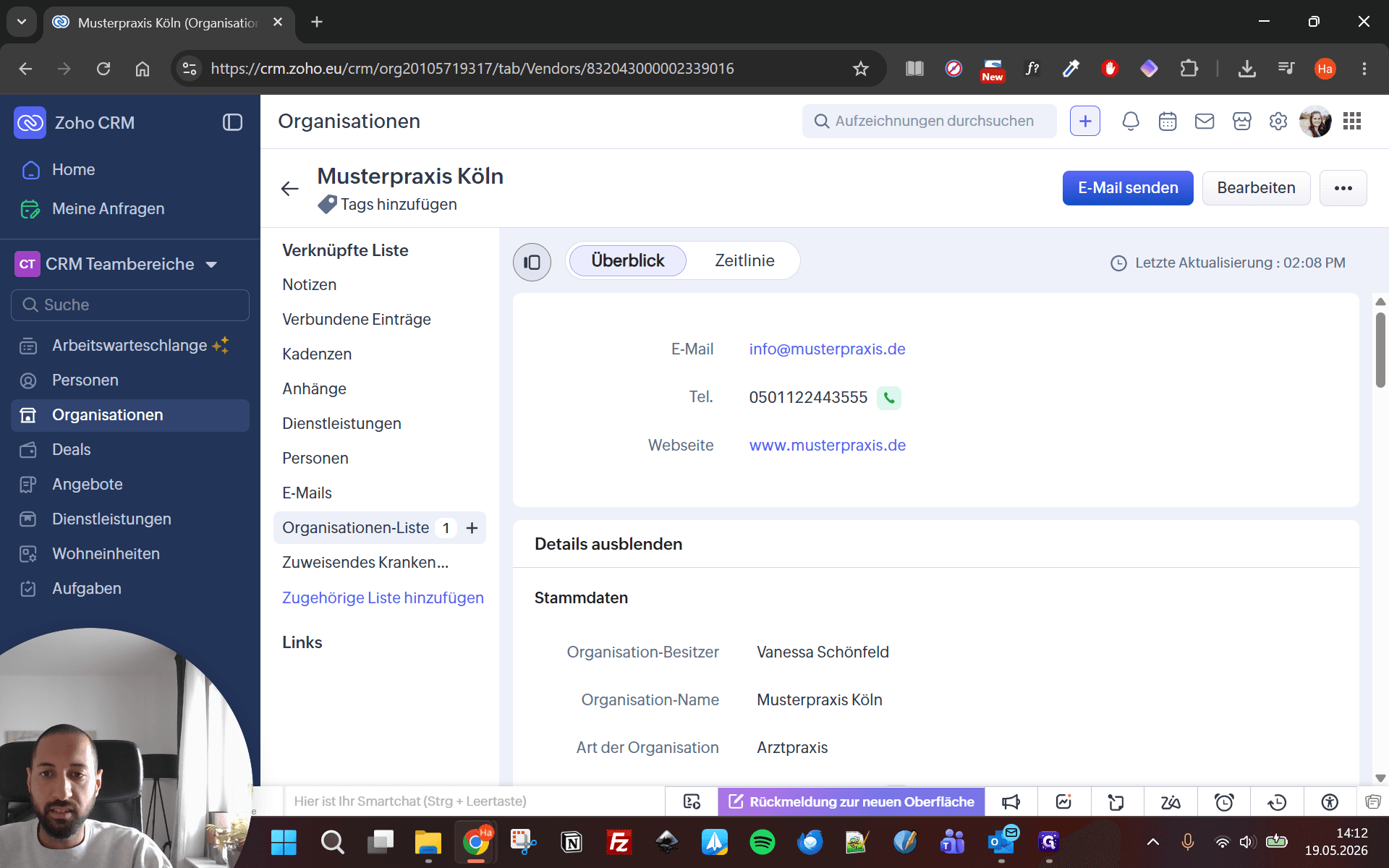Click the sidebar Suche input field

130,305
